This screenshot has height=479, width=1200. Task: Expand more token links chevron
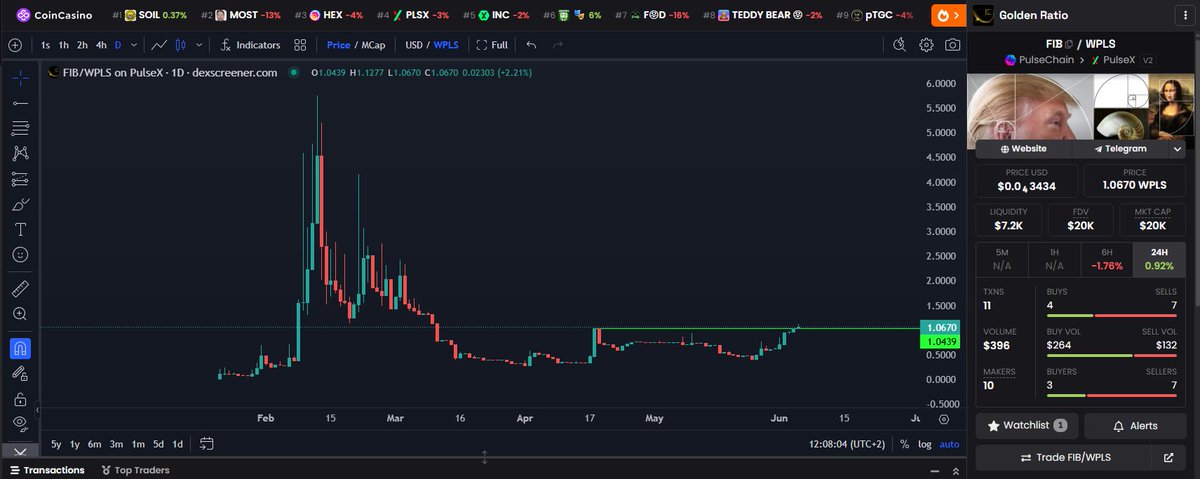click(1178, 148)
